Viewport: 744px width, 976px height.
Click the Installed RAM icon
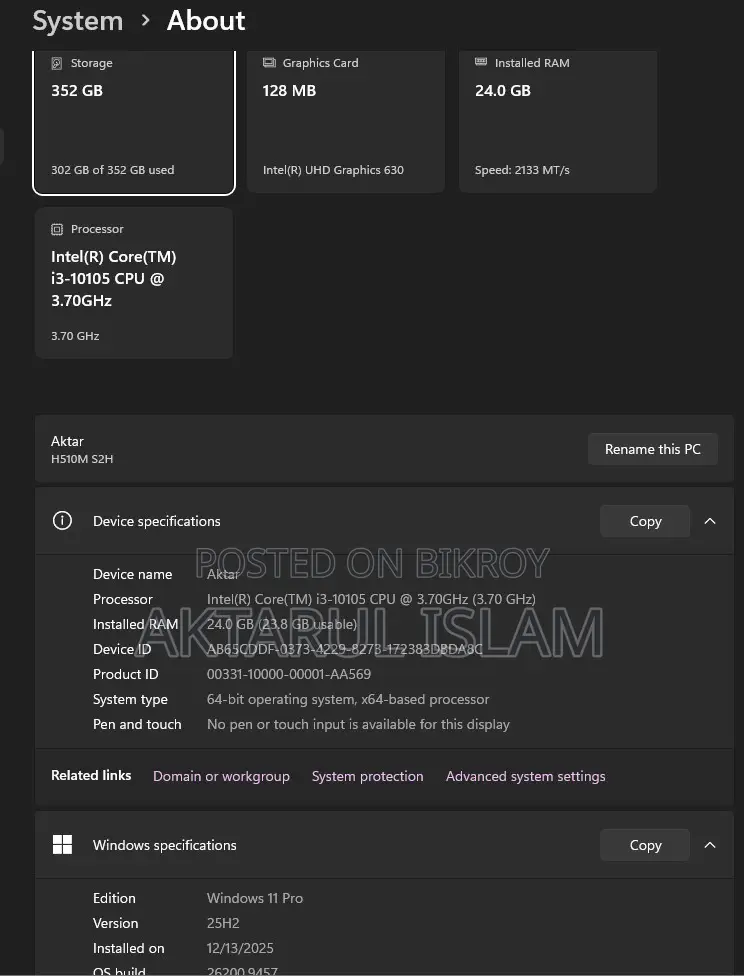coord(481,62)
